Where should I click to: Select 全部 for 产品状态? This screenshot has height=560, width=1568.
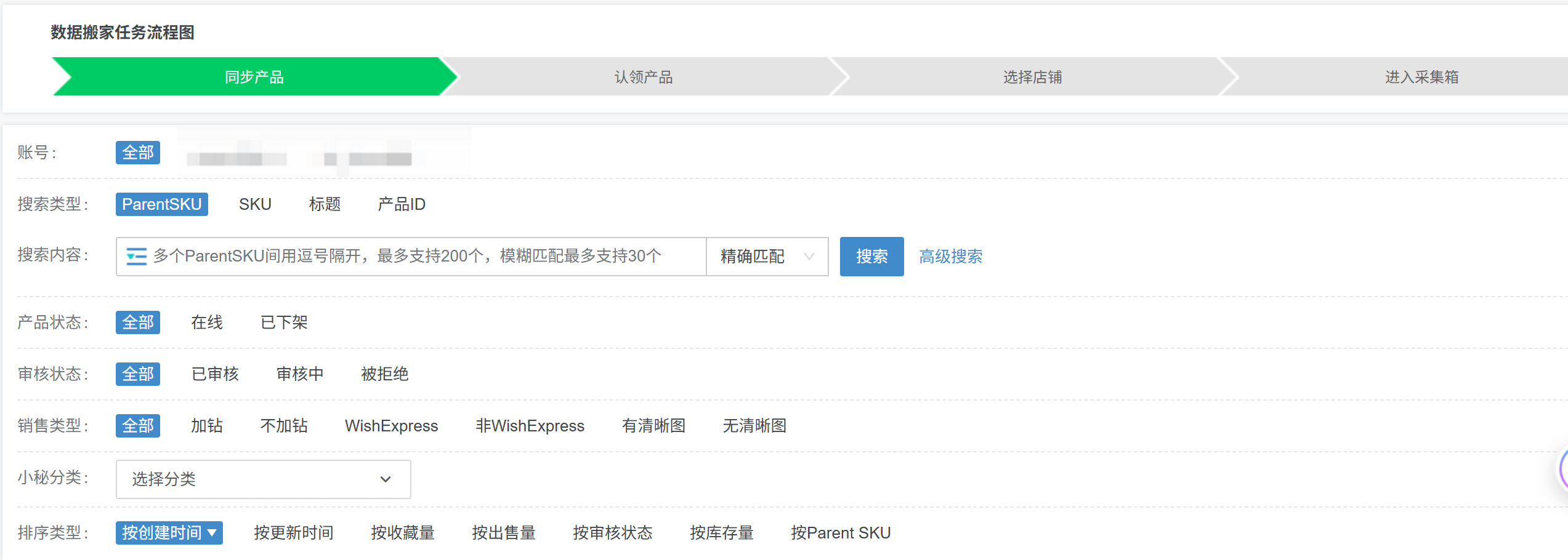(138, 322)
